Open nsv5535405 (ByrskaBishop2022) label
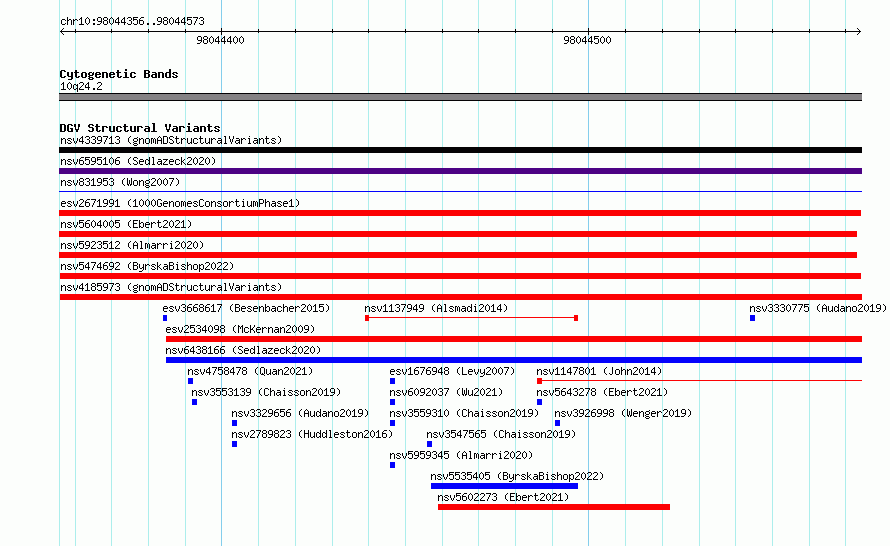 click(x=517, y=476)
